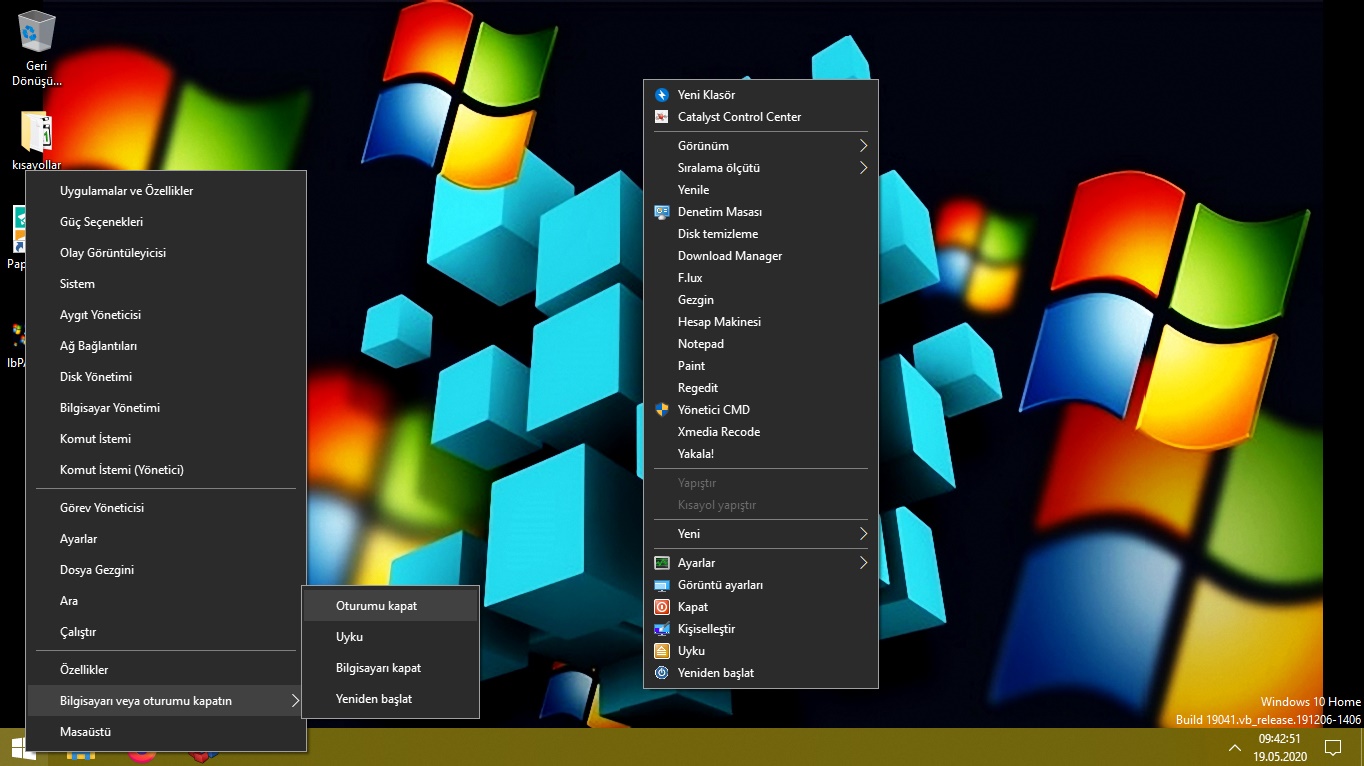Launch Paint from the context menu
1364x766 pixels.
pos(761,366)
